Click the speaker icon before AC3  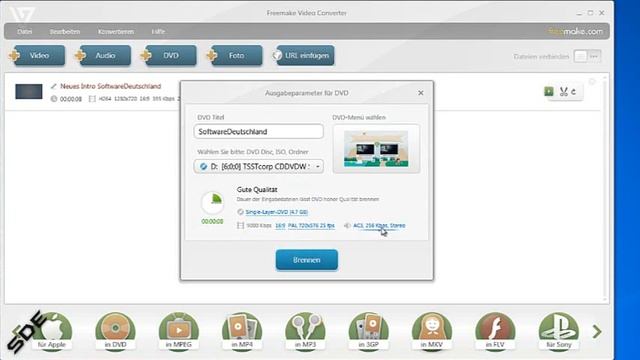pos(347,225)
